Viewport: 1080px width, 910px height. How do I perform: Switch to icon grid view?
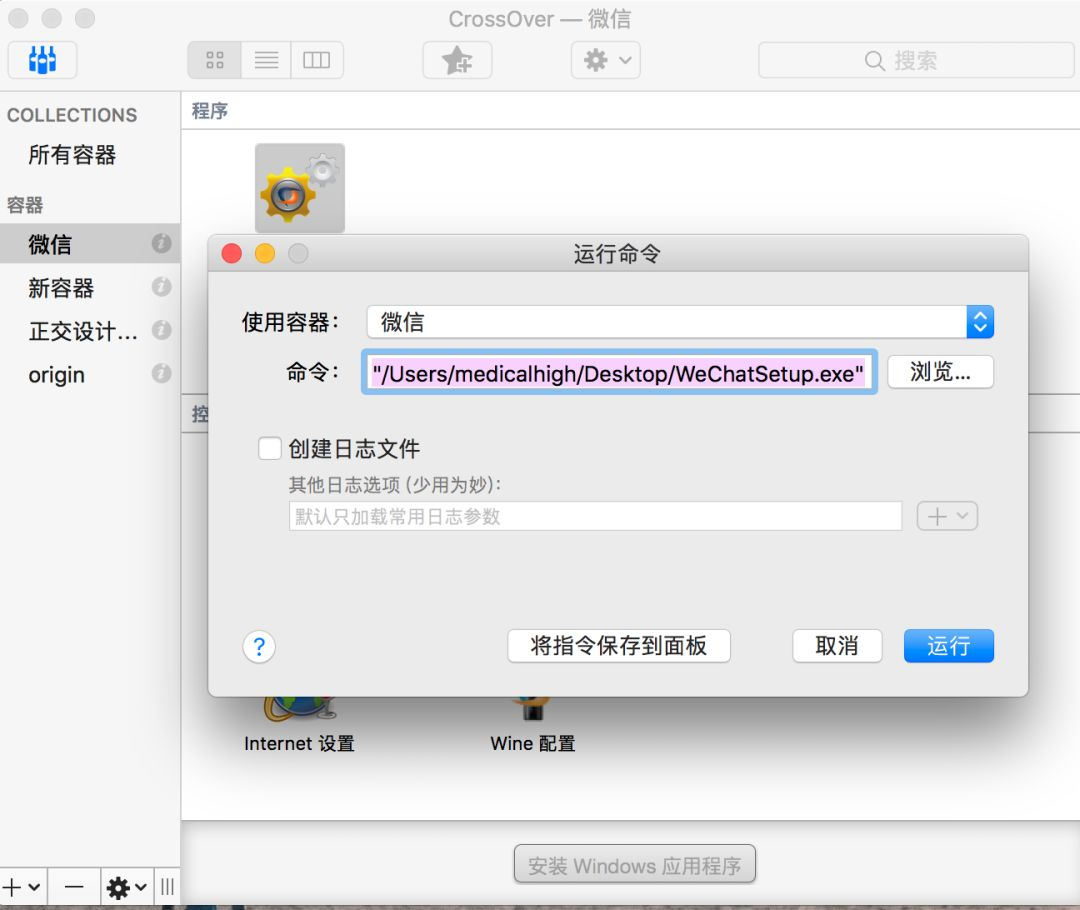214,60
